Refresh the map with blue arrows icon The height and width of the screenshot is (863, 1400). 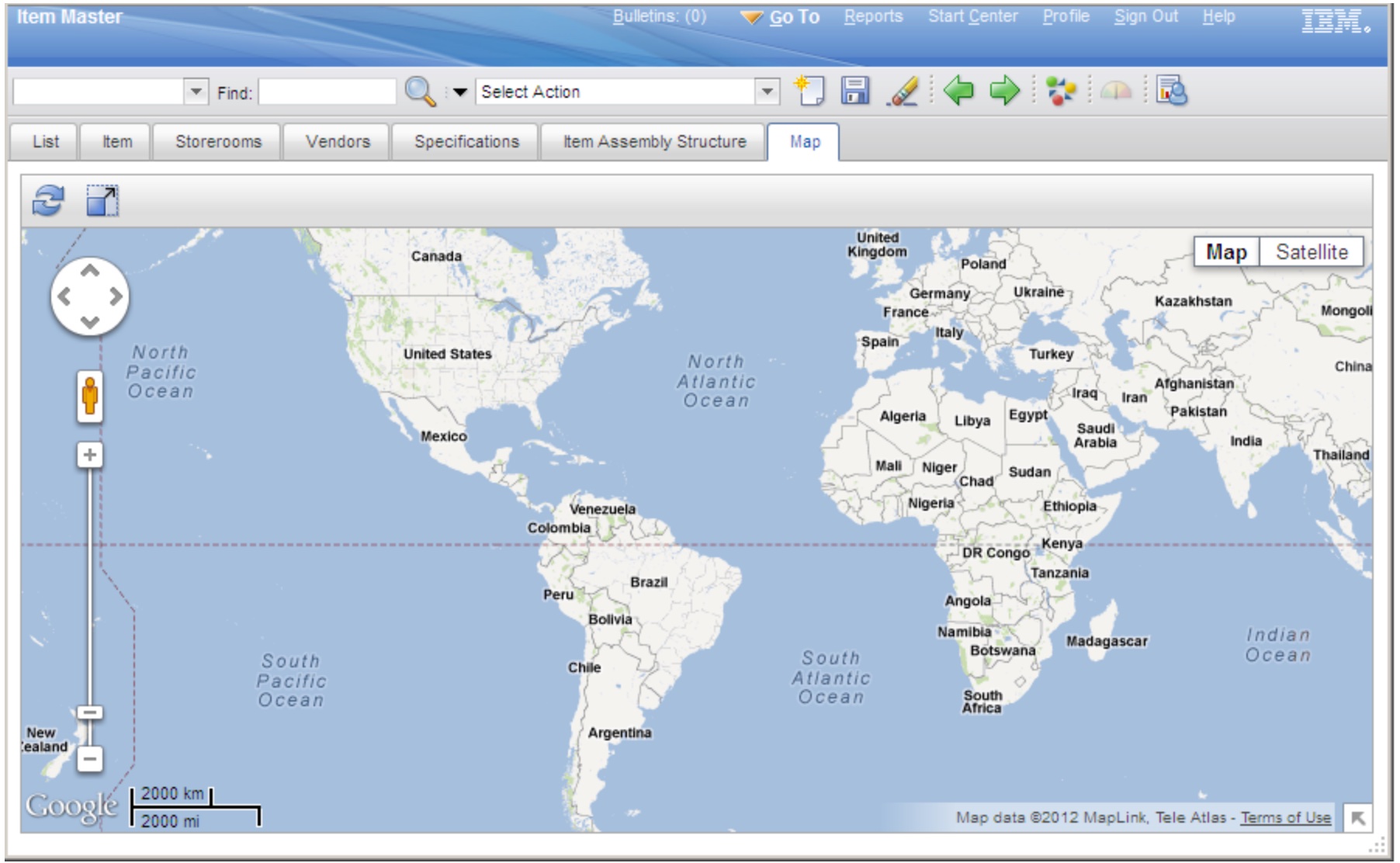[x=48, y=201]
